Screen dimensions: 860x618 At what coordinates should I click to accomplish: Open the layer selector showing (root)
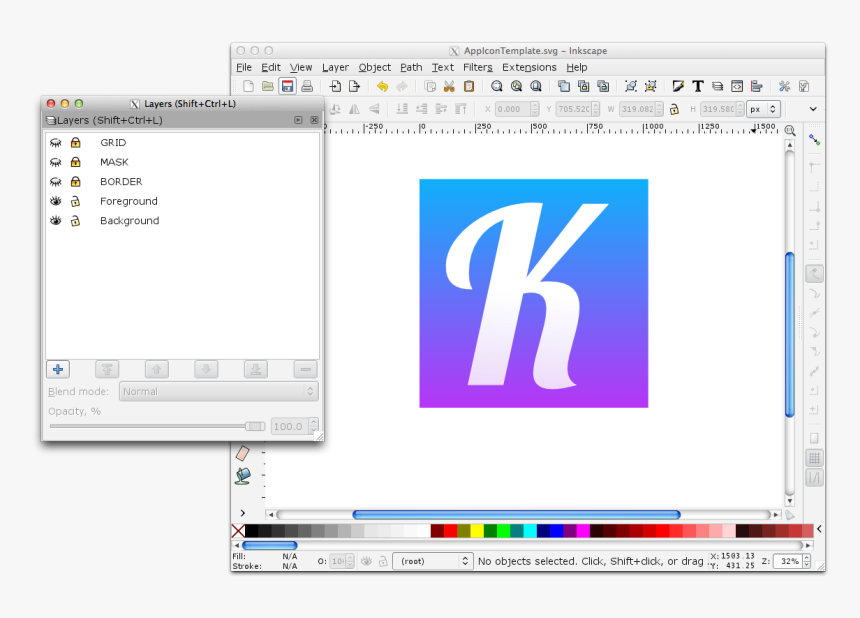(432, 560)
